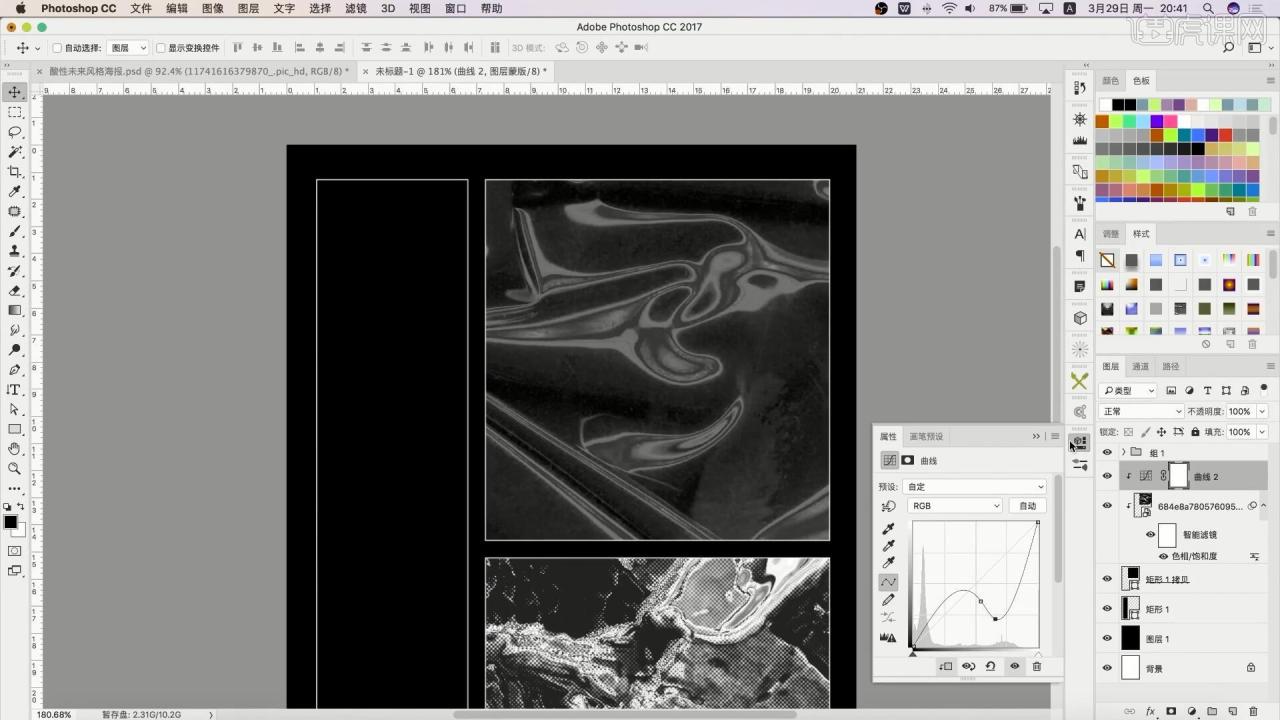
Task: Hide the 684e8a780576095 smart object layer
Action: [1107, 506]
